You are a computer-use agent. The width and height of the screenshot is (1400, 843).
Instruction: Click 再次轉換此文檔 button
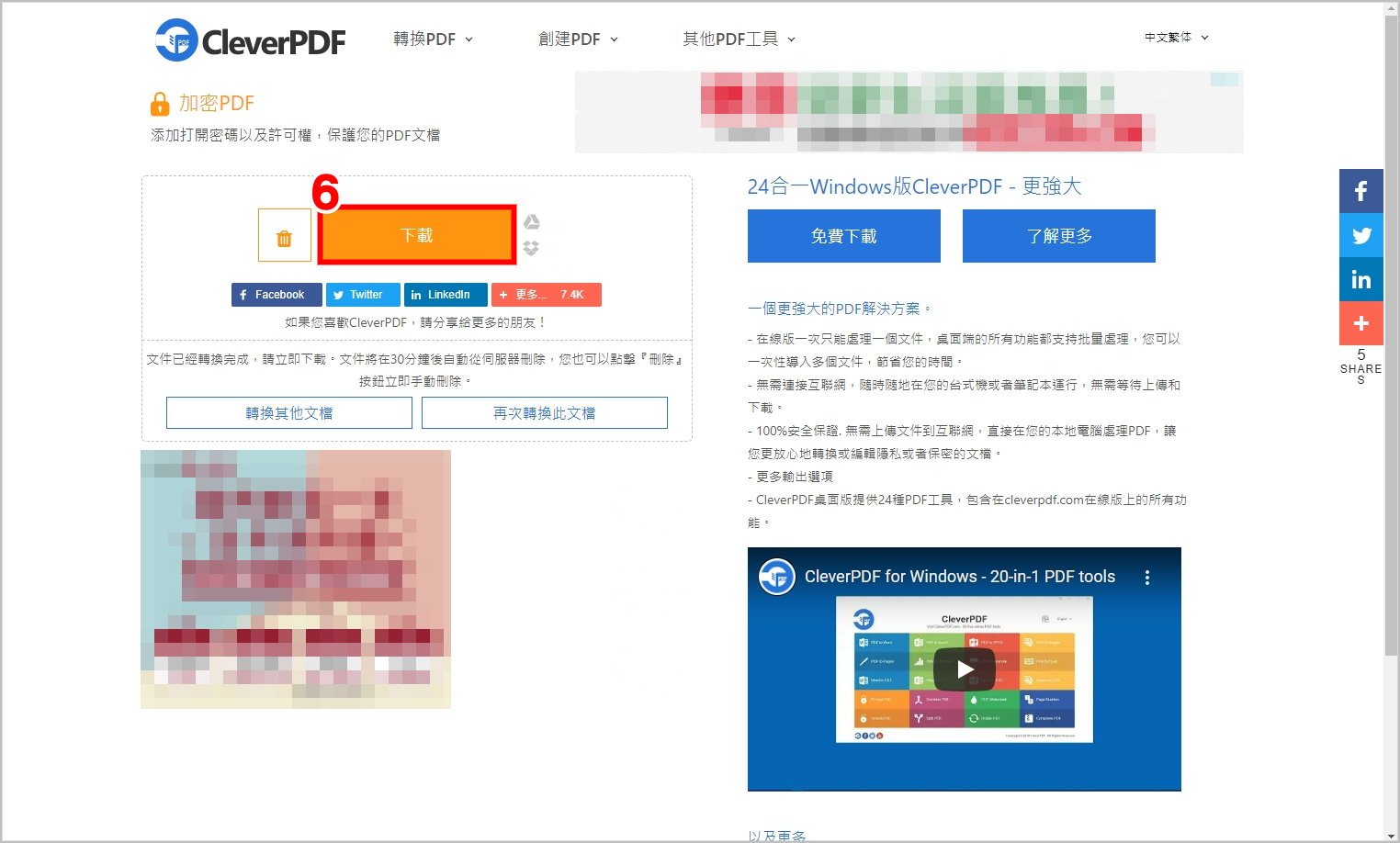click(x=545, y=413)
